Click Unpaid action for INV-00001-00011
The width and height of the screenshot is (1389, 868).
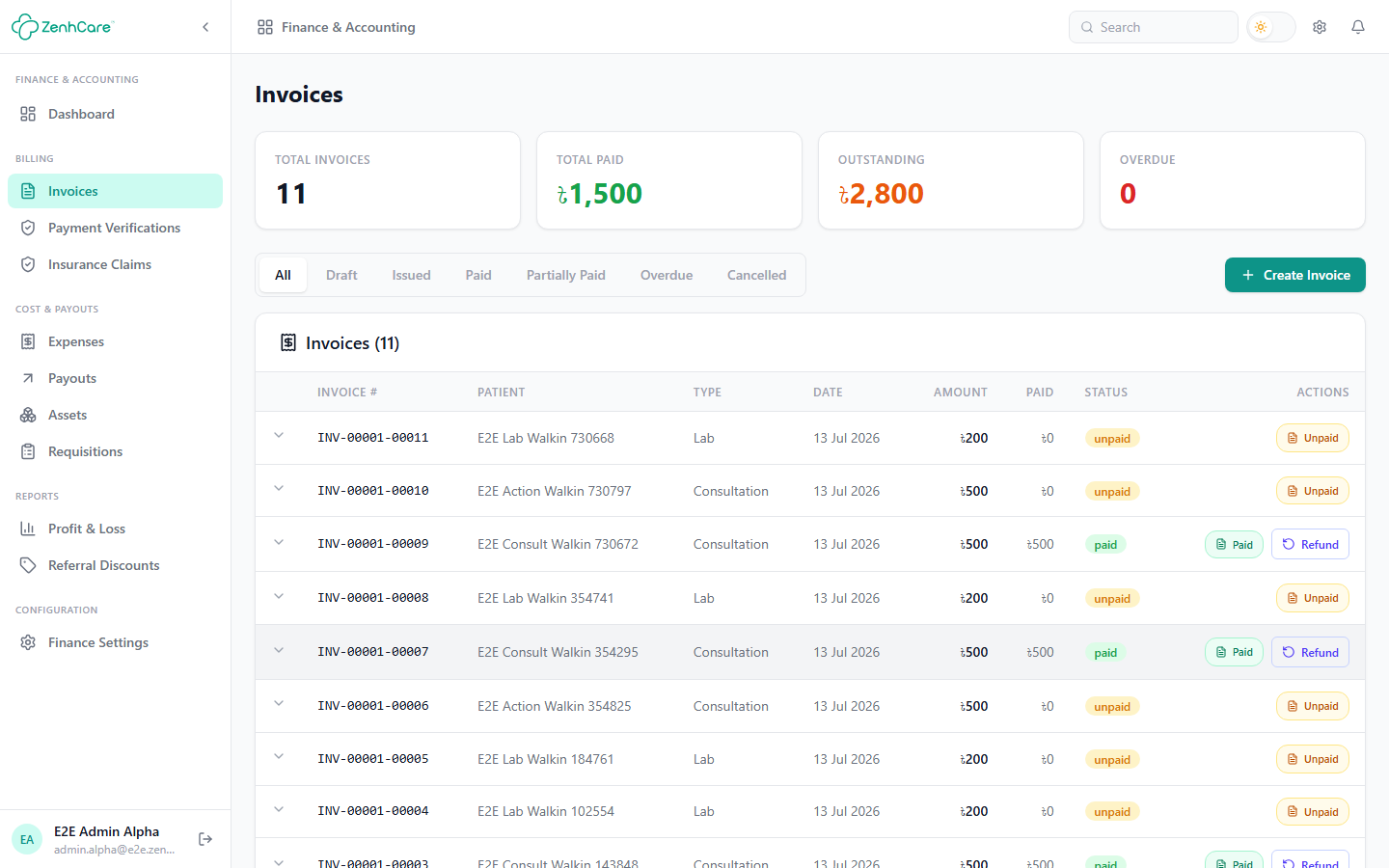[x=1313, y=438]
